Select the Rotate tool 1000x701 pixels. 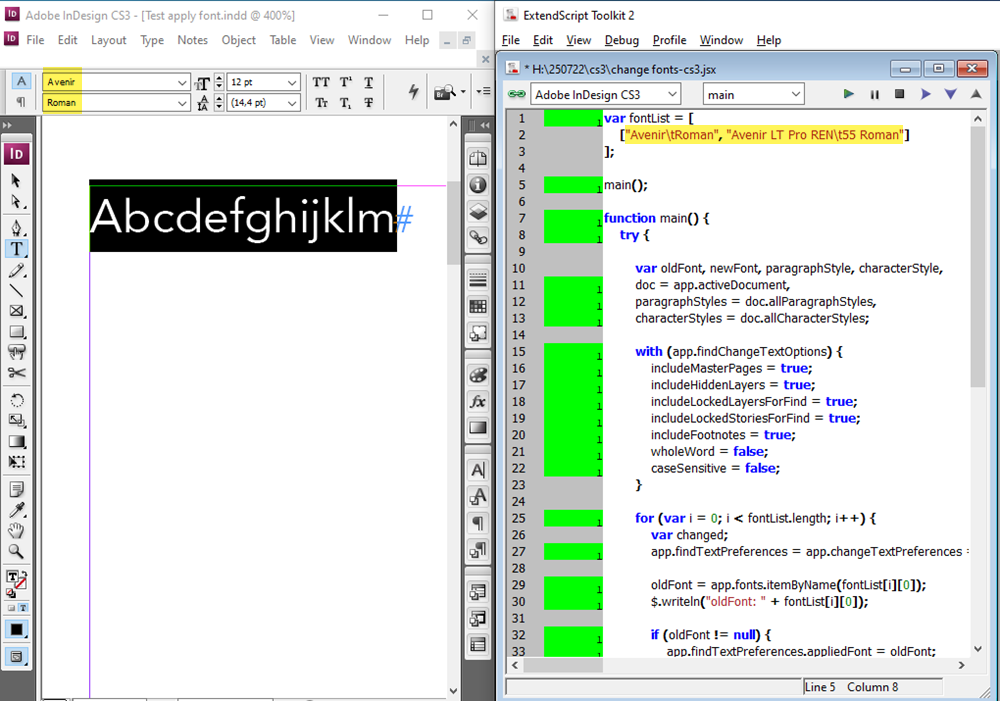coord(16,401)
